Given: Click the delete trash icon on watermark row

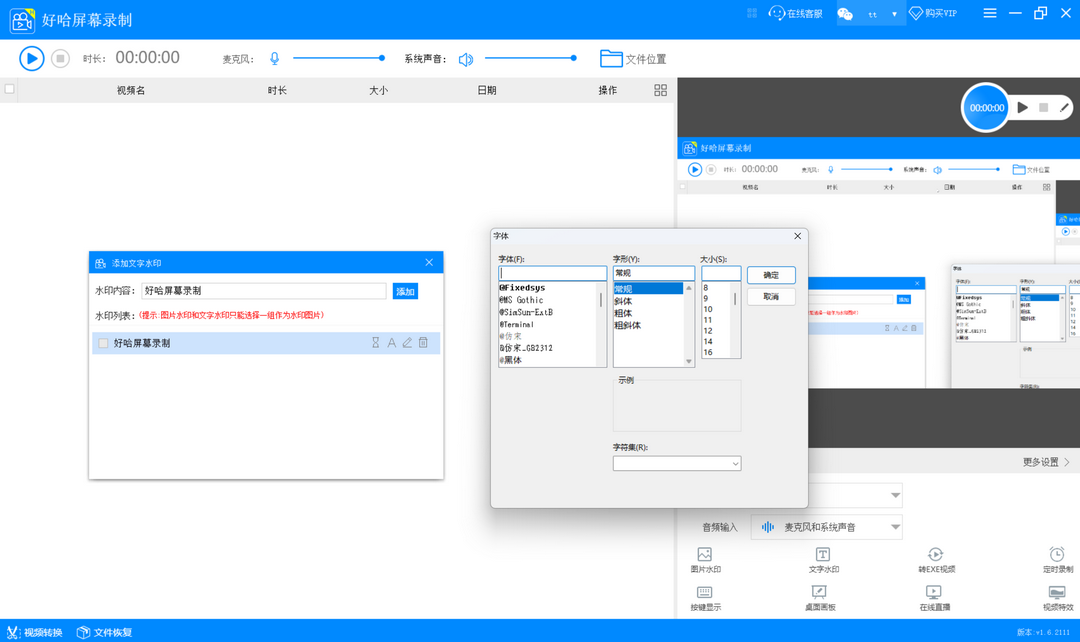Looking at the screenshot, I should pyautogui.click(x=423, y=343).
